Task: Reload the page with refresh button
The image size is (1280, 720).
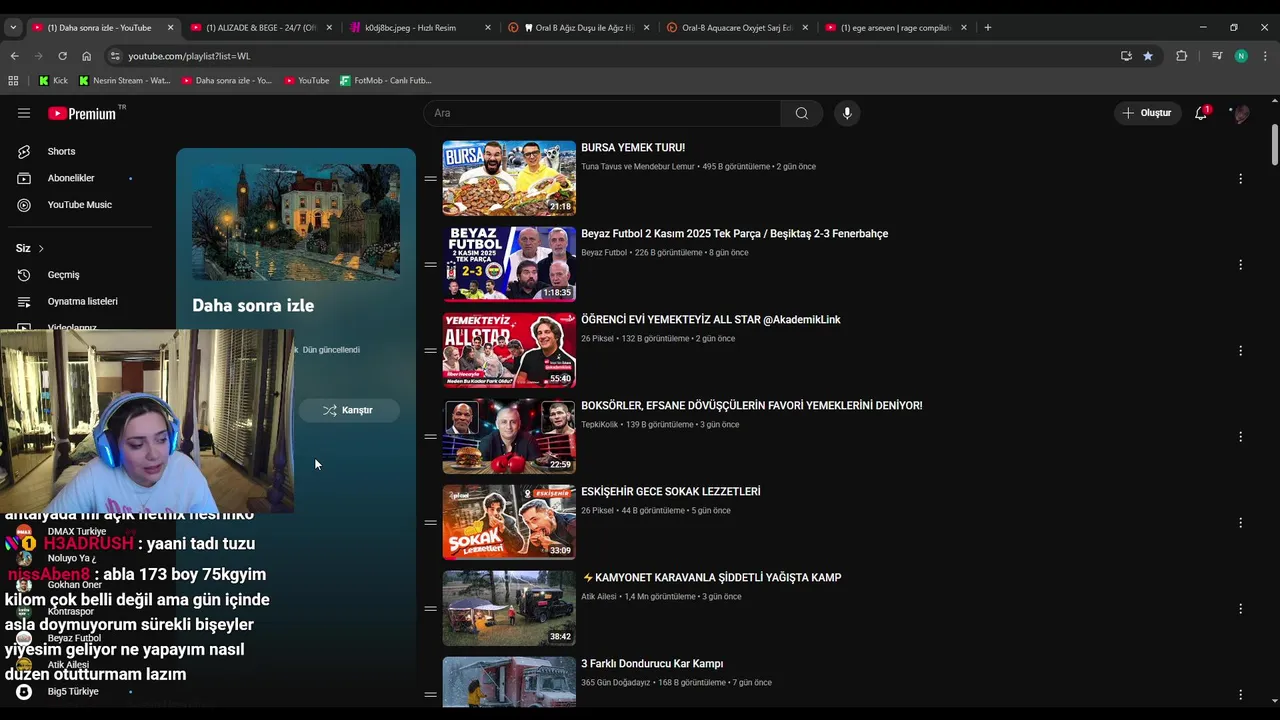Action: (62, 56)
